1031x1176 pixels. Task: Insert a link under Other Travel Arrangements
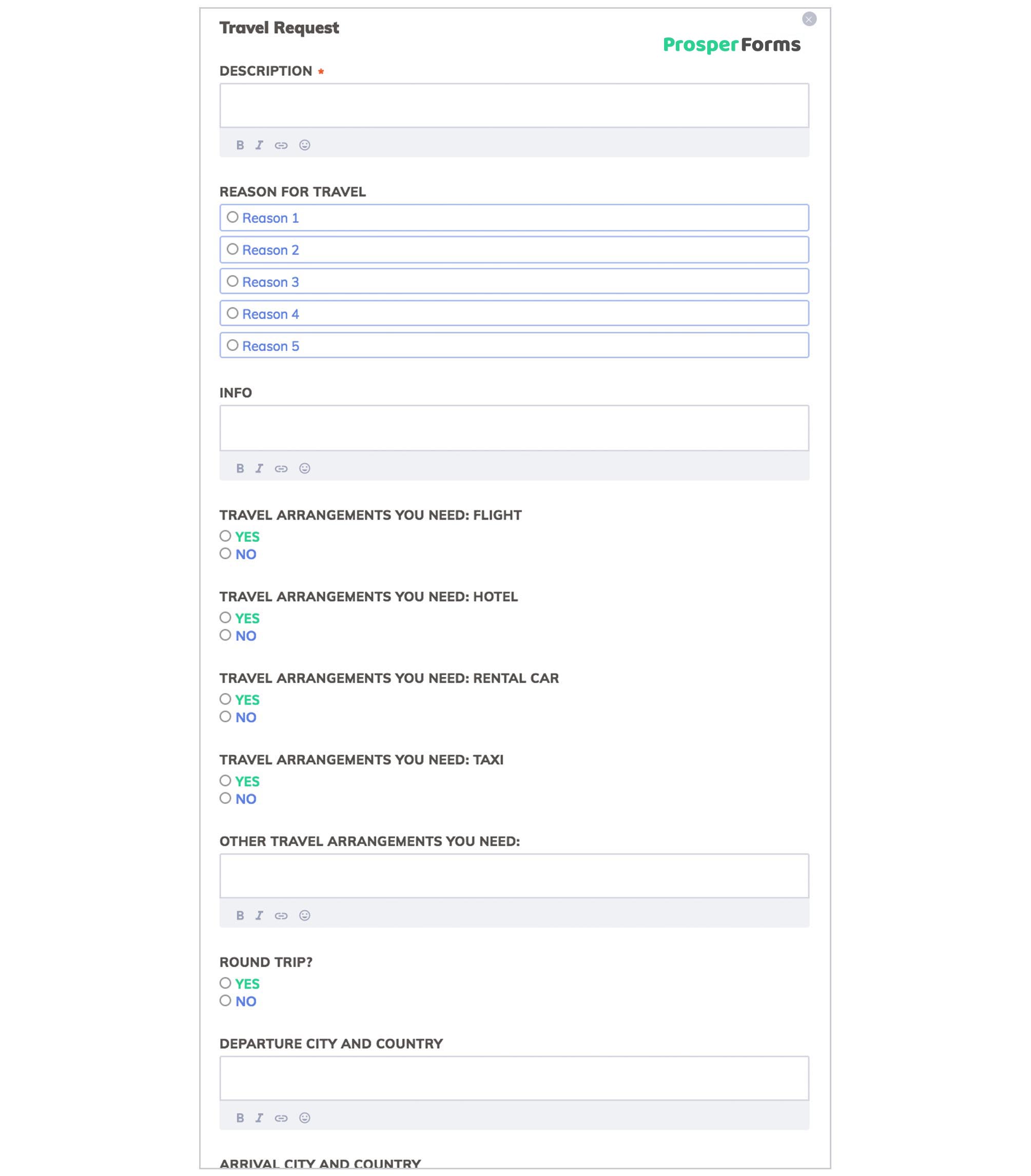282,916
